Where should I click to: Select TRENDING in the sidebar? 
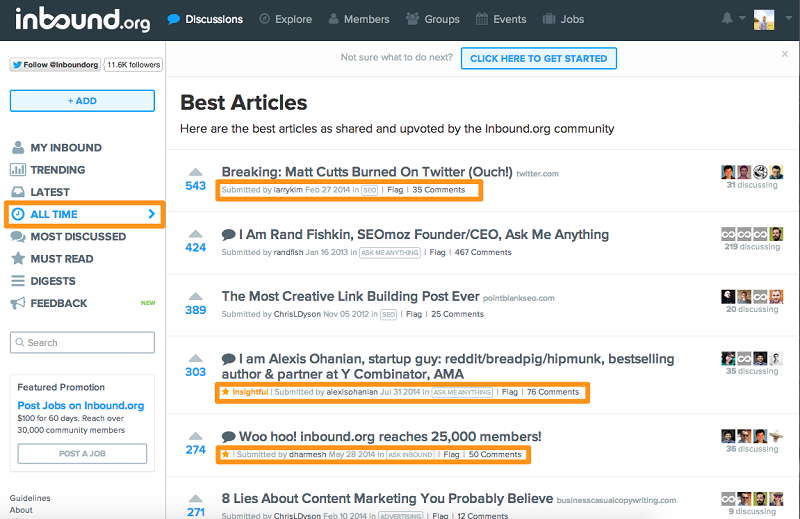[58, 170]
